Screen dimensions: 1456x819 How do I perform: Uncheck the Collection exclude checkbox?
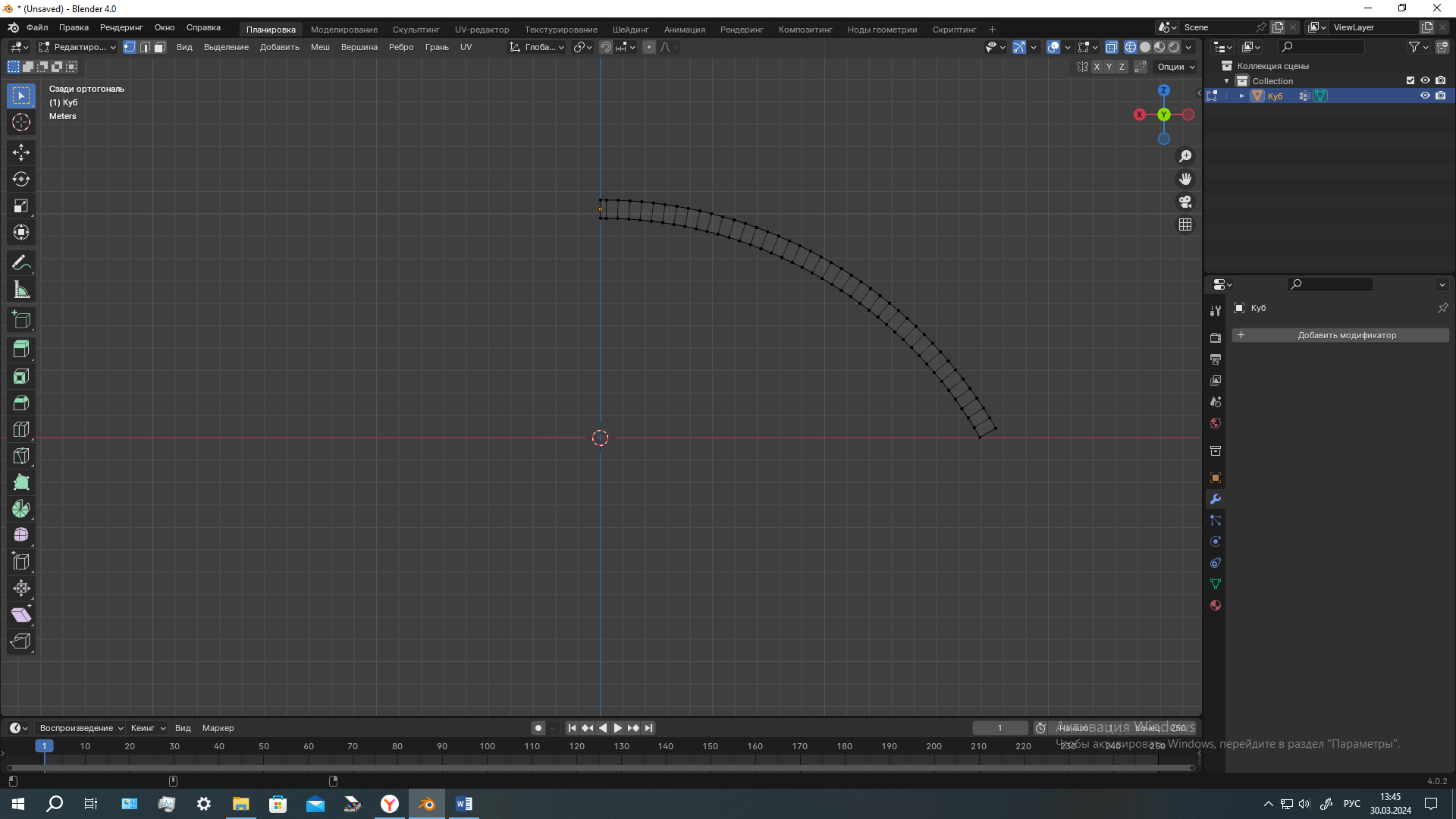click(1410, 80)
